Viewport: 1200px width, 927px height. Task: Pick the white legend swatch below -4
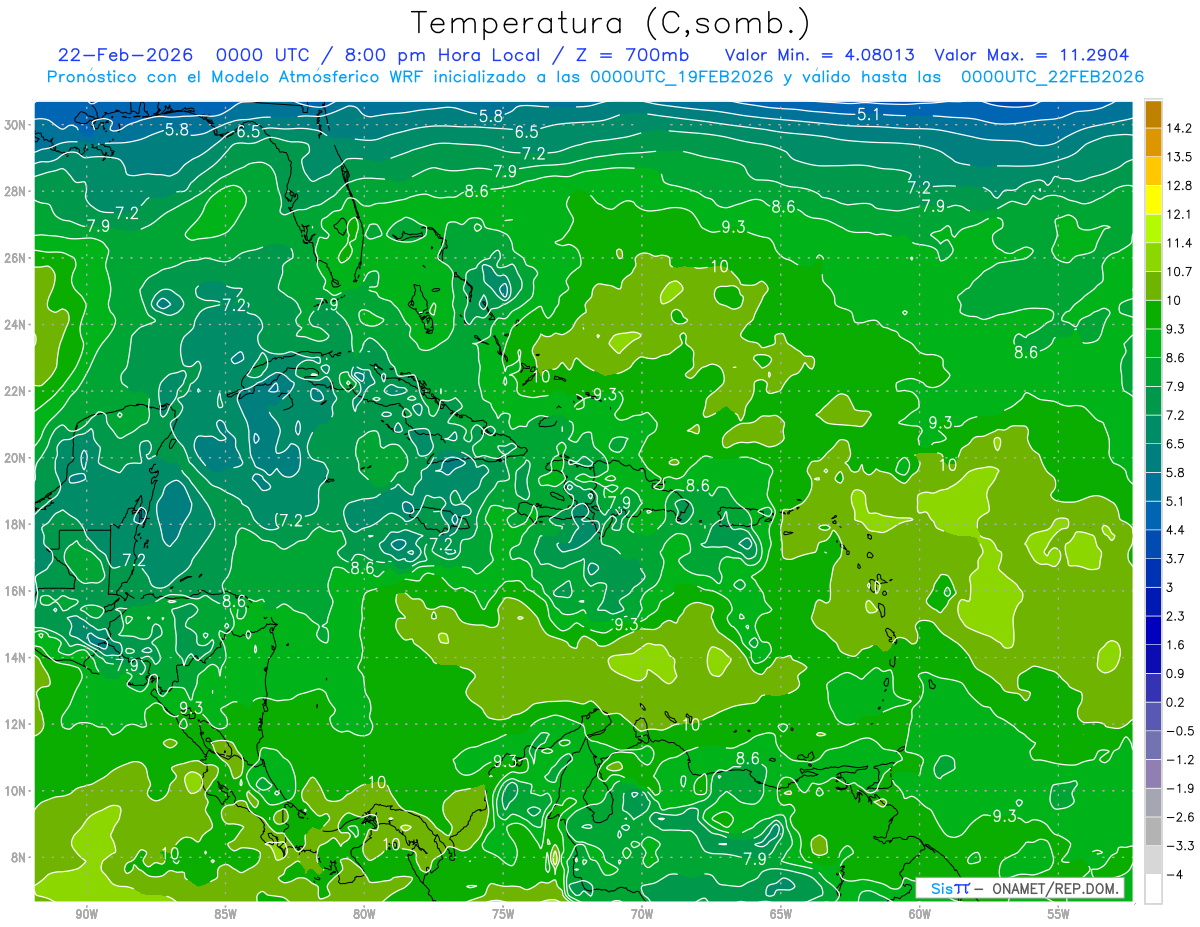click(1153, 888)
